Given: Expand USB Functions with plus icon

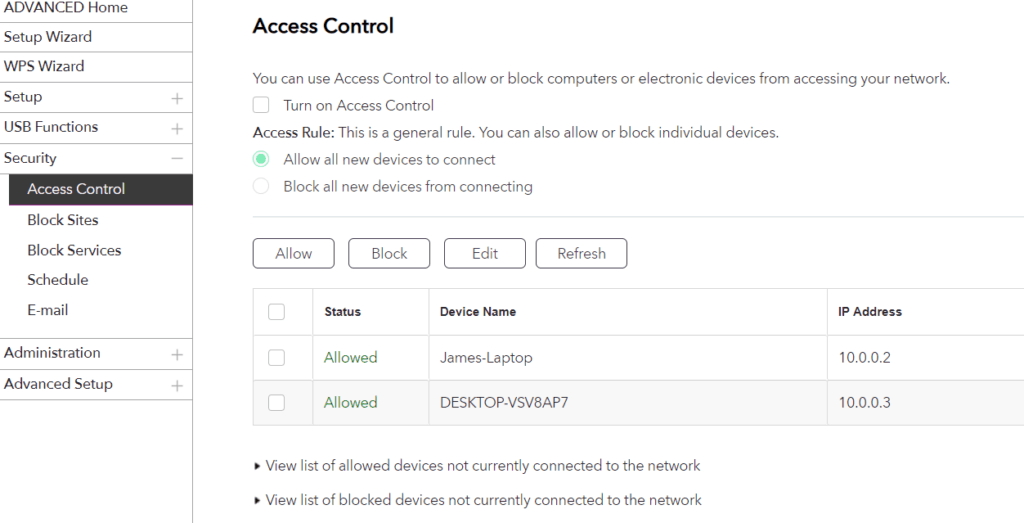Looking at the screenshot, I should click(177, 128).
